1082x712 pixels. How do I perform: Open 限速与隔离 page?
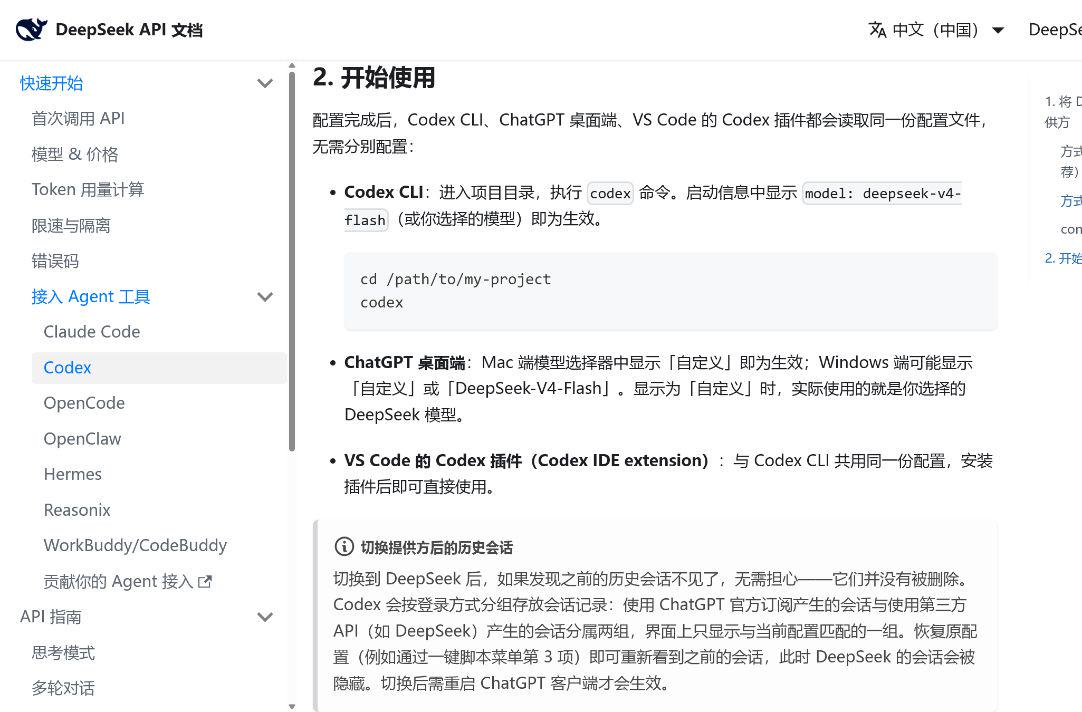(x=71, y=226)
